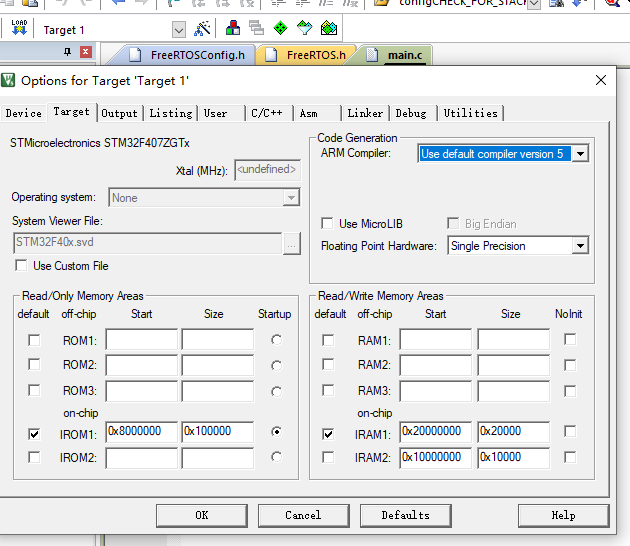The image size is (630, 546).
Task: Go to the Output tab
Action: [119, 113]
